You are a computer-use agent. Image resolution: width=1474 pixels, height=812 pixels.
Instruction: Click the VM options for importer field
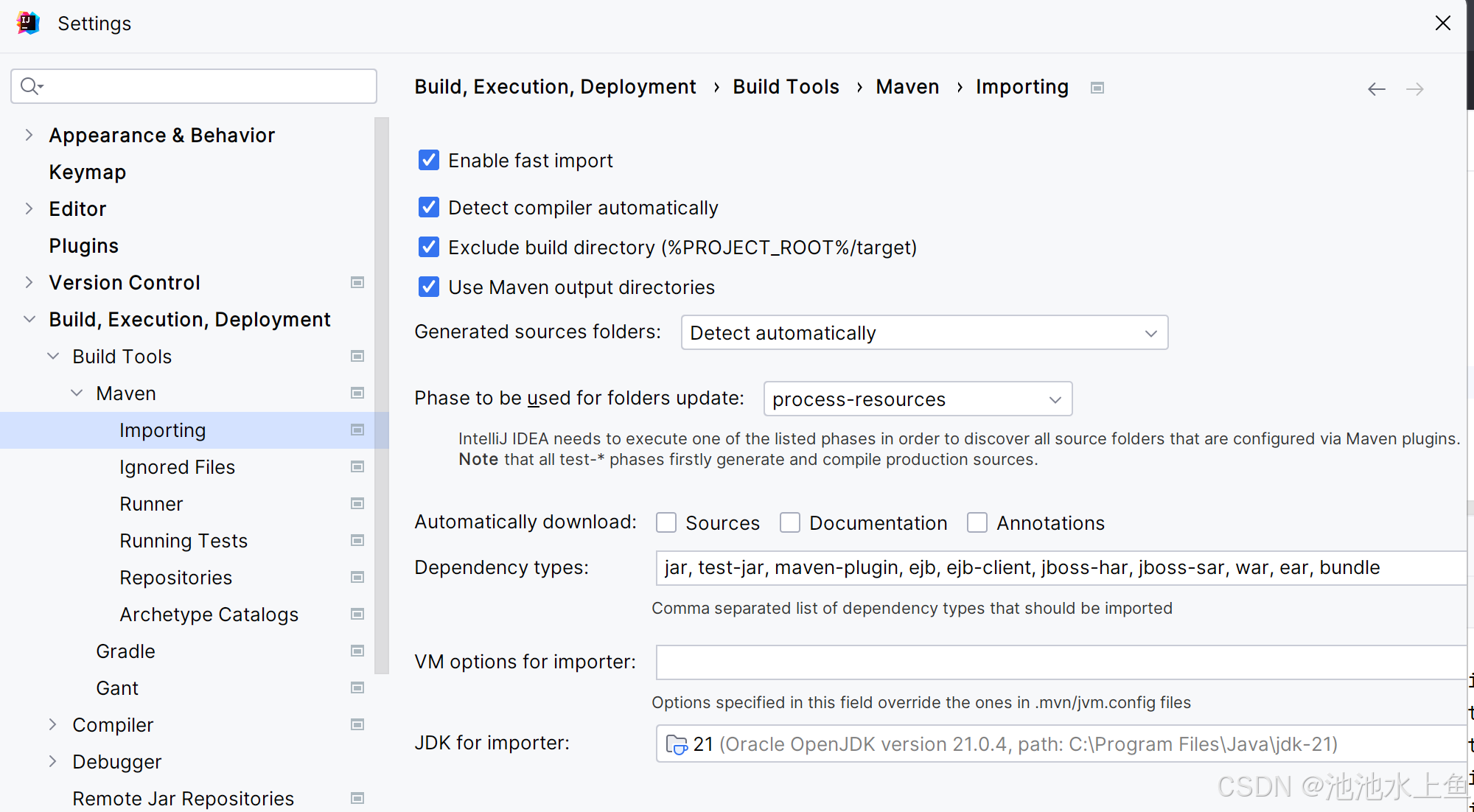click(x=1060, y=662)
